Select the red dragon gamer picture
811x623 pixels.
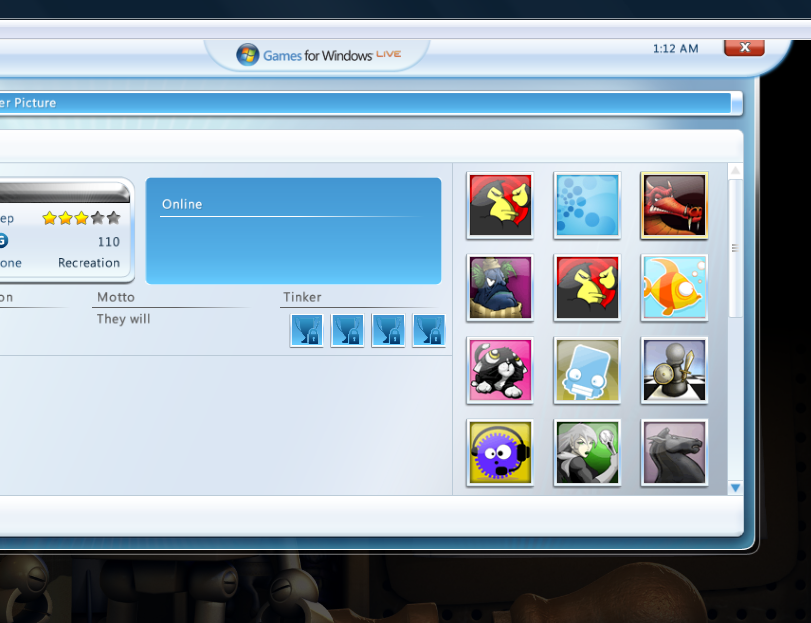point(674,205)
